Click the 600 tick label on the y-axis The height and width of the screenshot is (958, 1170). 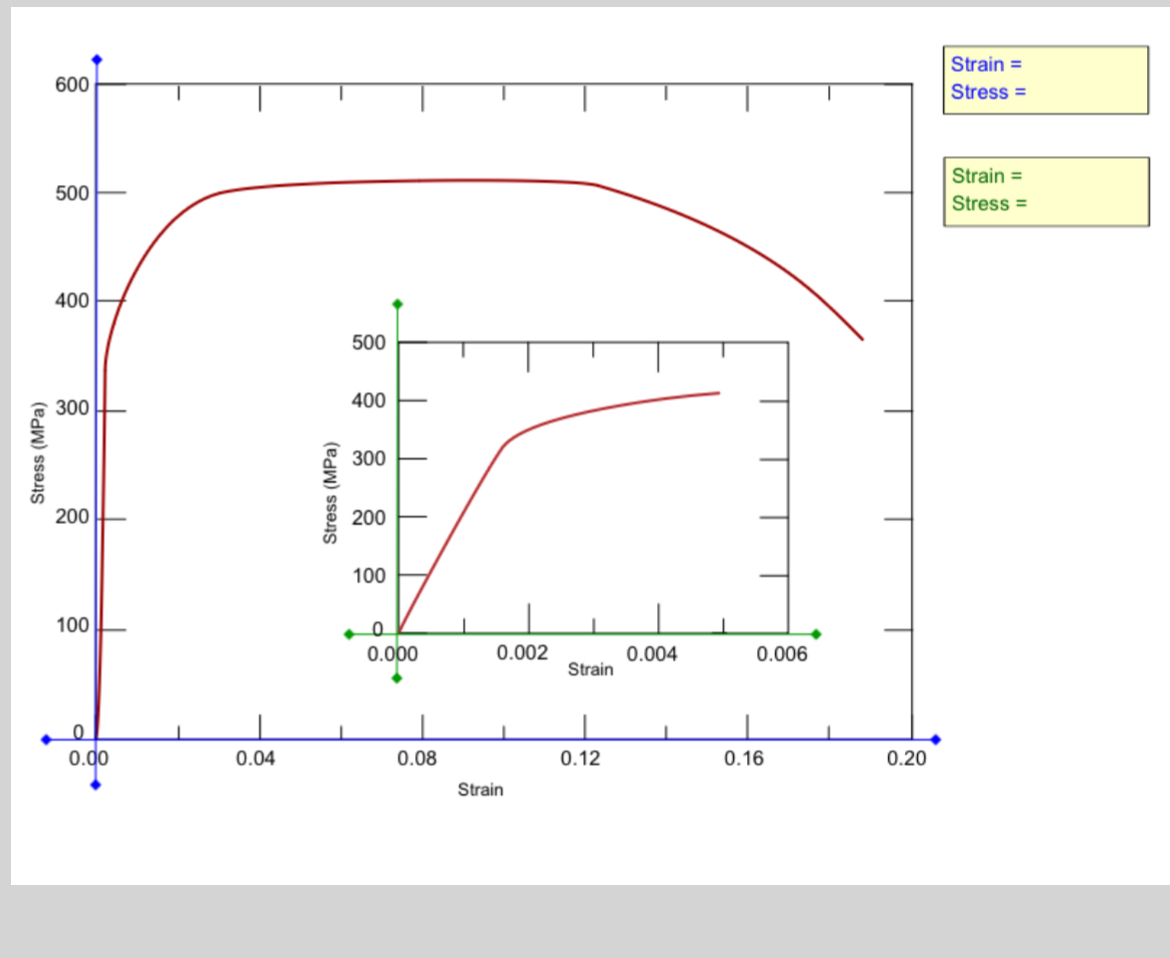pyautogui.click(x=73, y=84)
